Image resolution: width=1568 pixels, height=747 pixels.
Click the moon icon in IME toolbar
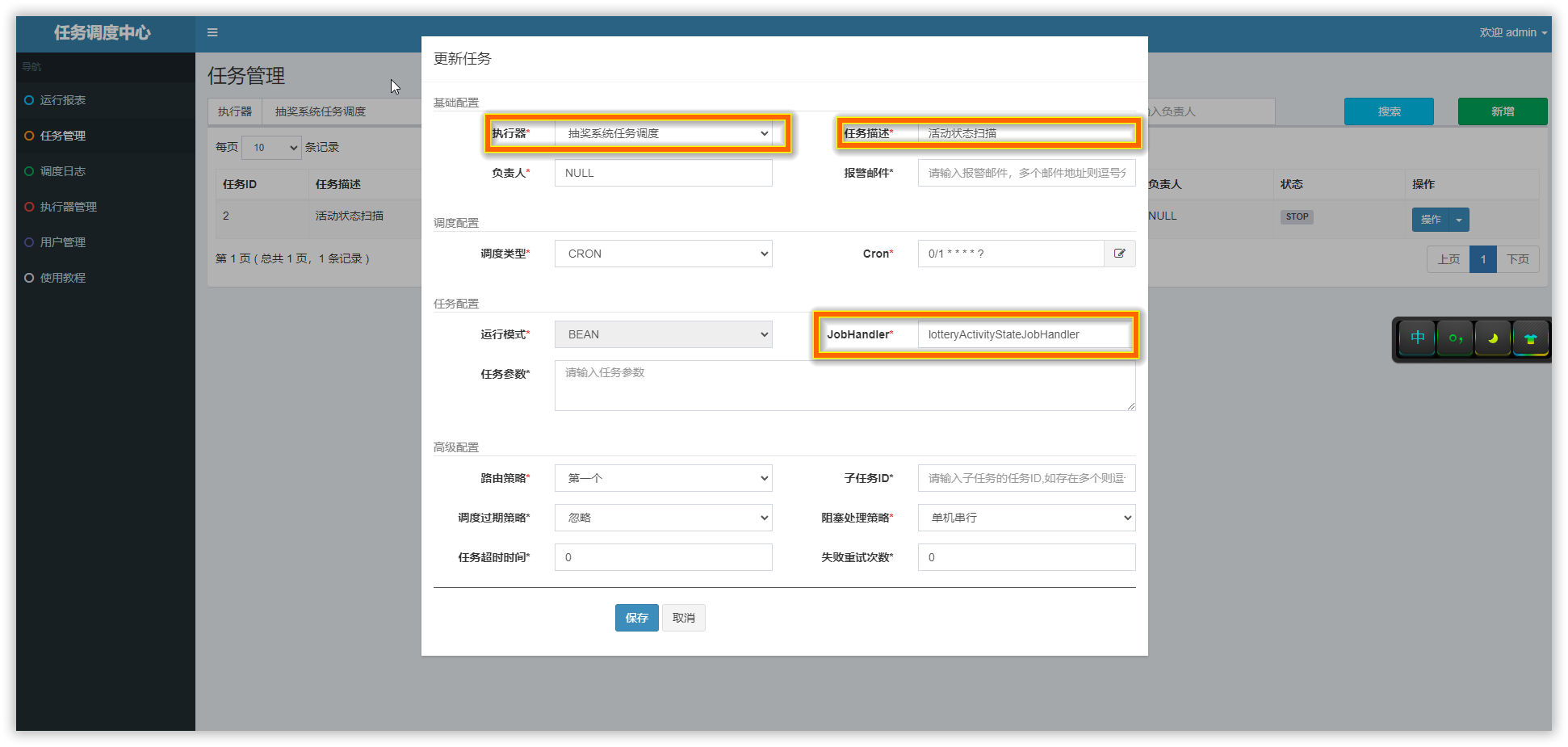(1492, 338)
